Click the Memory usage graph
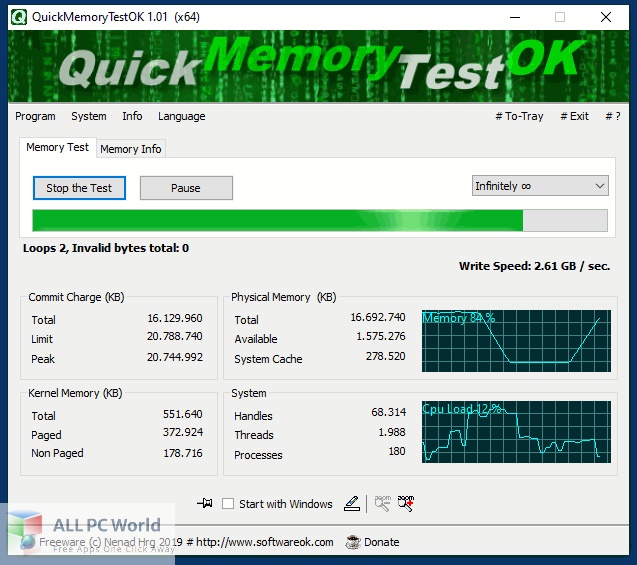 (x=516, y=341)
